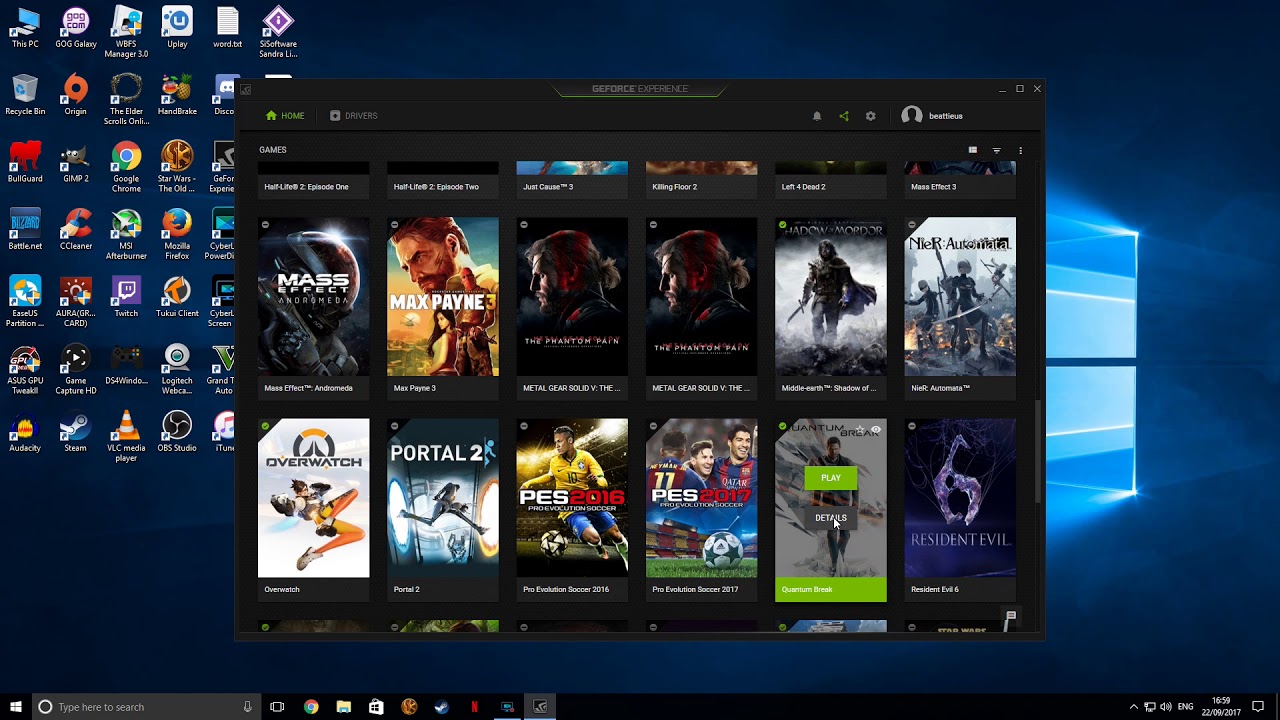1280x720 pixels.
Task: Toggle the eye visibility icon on Quantum Break
Action: pos(875,429)
